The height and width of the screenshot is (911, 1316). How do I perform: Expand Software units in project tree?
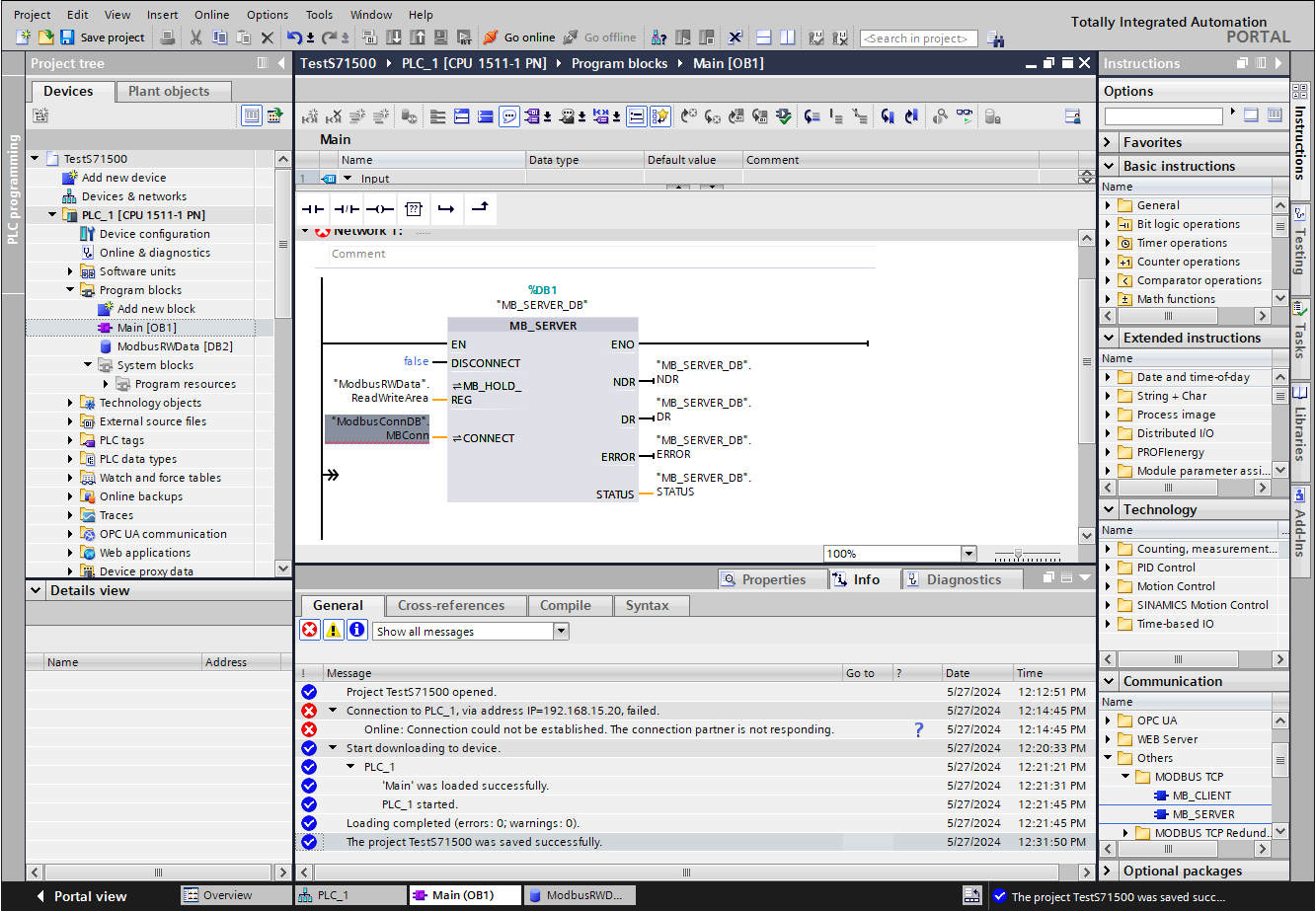[x=71, y=271]
